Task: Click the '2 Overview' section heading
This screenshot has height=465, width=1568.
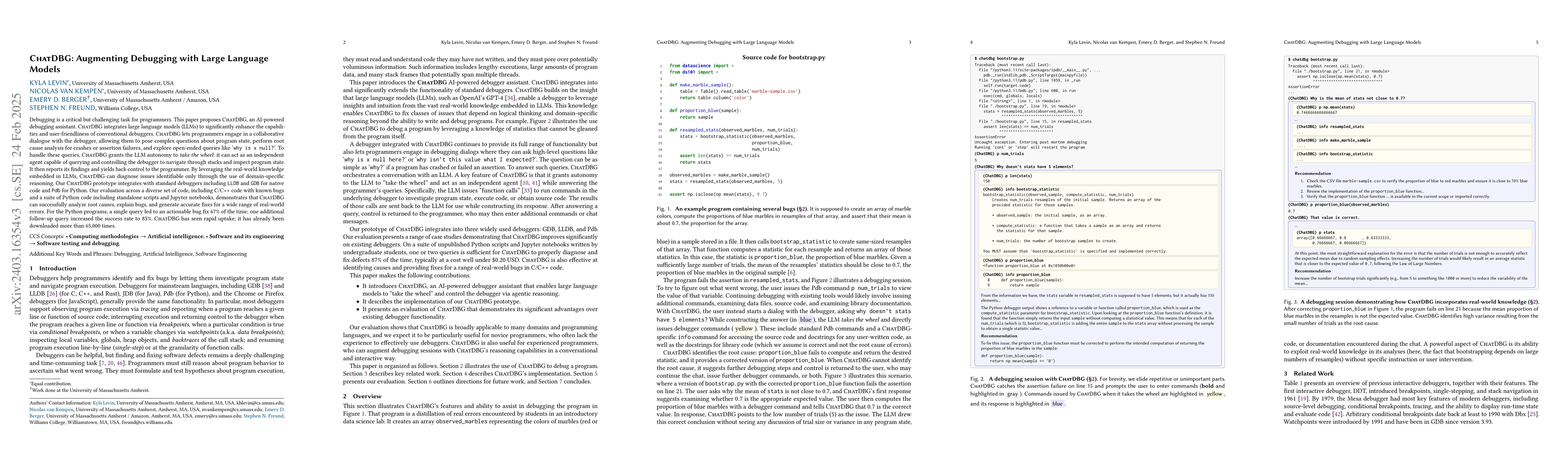Action: coord(362,396)
